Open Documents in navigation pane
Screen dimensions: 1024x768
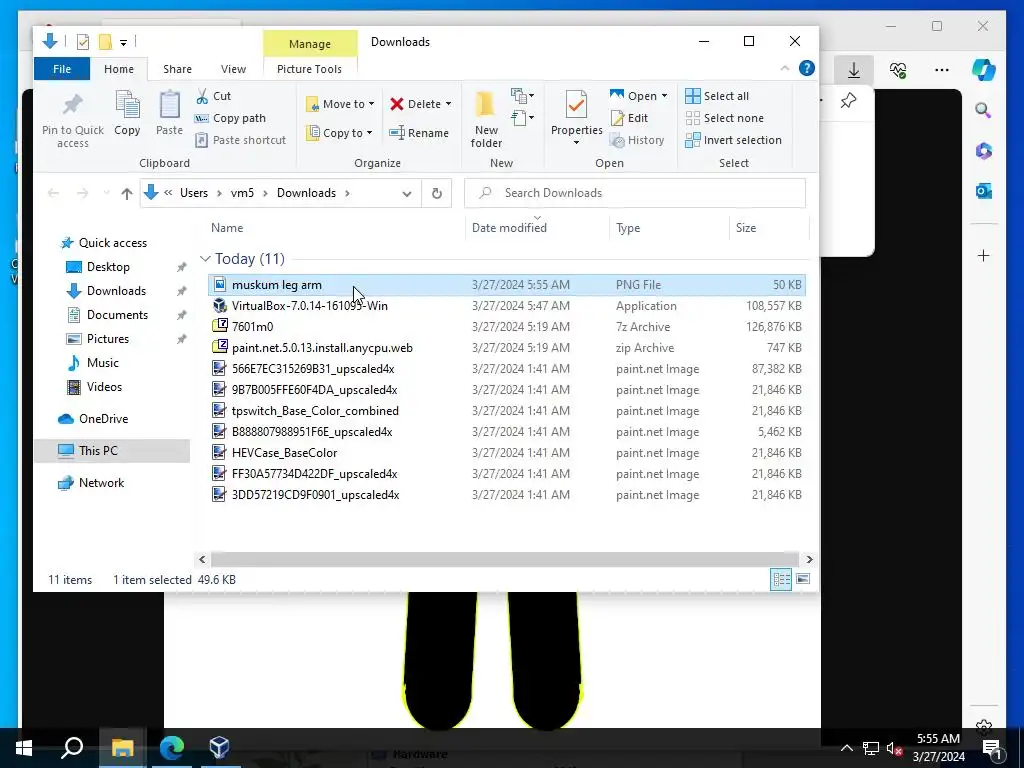[x=118, y=315]
